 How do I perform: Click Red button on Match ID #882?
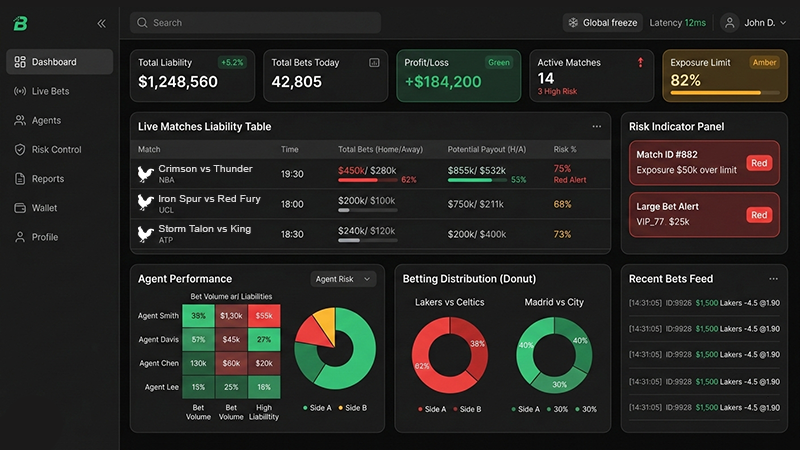tap(759, 163)
